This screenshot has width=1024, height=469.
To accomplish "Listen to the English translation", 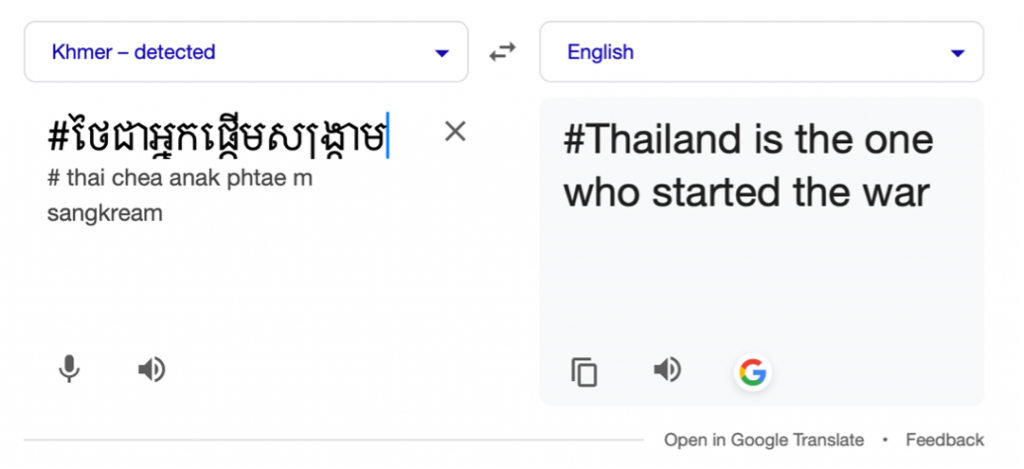I will click(667, 370).
